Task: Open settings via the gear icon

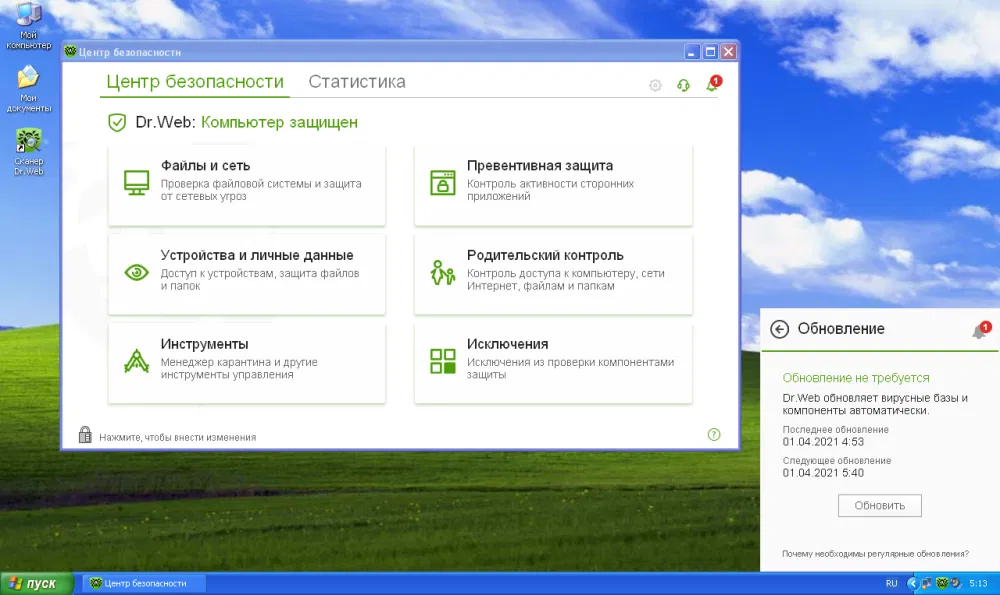Action: coord(655,85)
